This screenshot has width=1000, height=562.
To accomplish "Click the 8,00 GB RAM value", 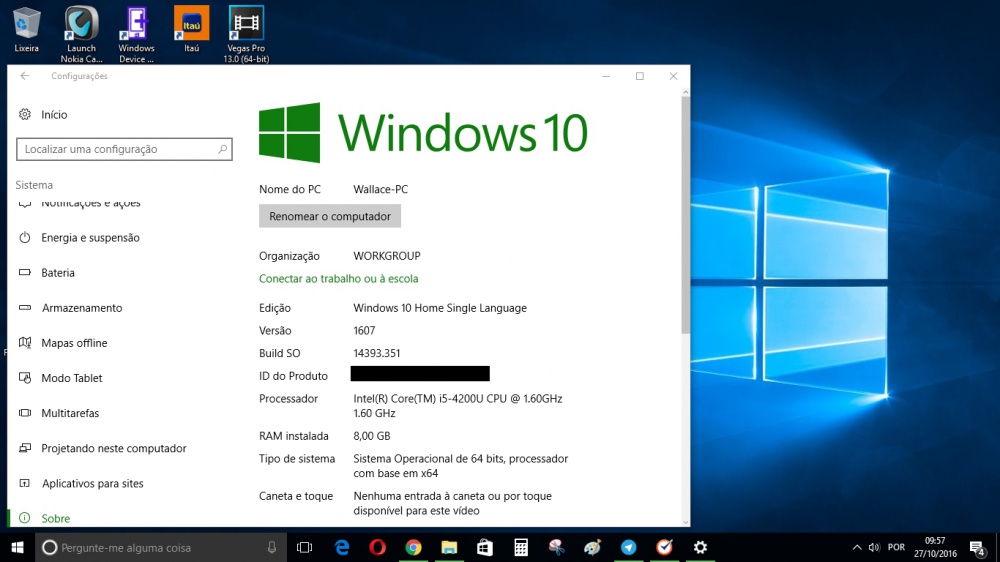I will click(372, 436).
